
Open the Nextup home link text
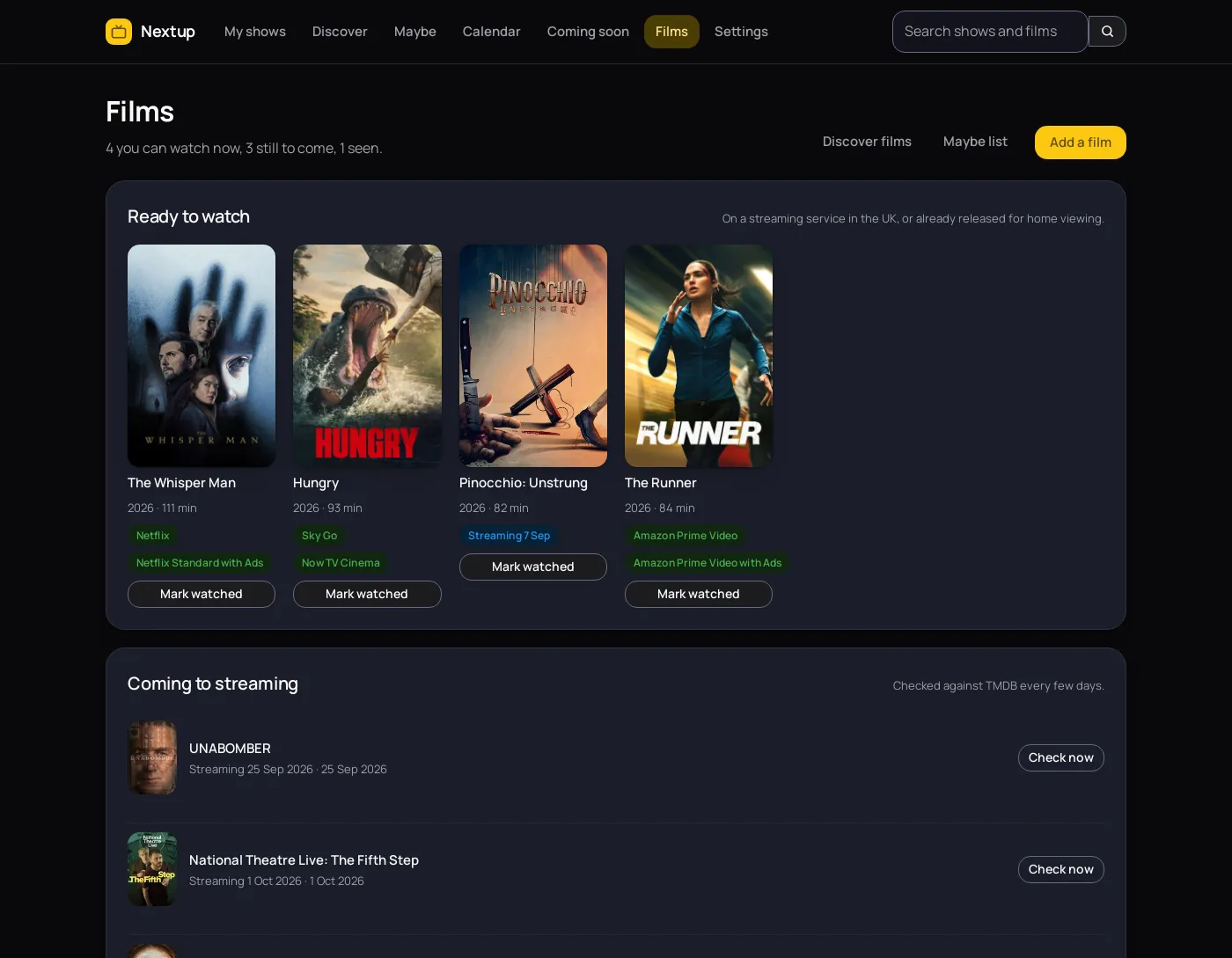tap(168, 32)
